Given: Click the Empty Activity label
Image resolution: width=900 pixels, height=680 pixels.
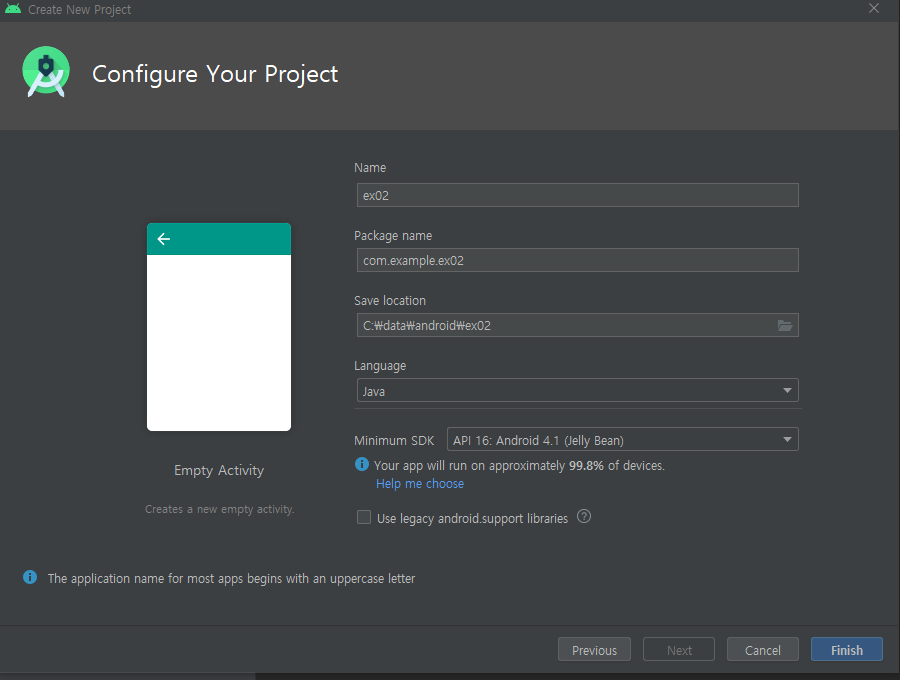Looking at the screenshot, I should (219, 471).
